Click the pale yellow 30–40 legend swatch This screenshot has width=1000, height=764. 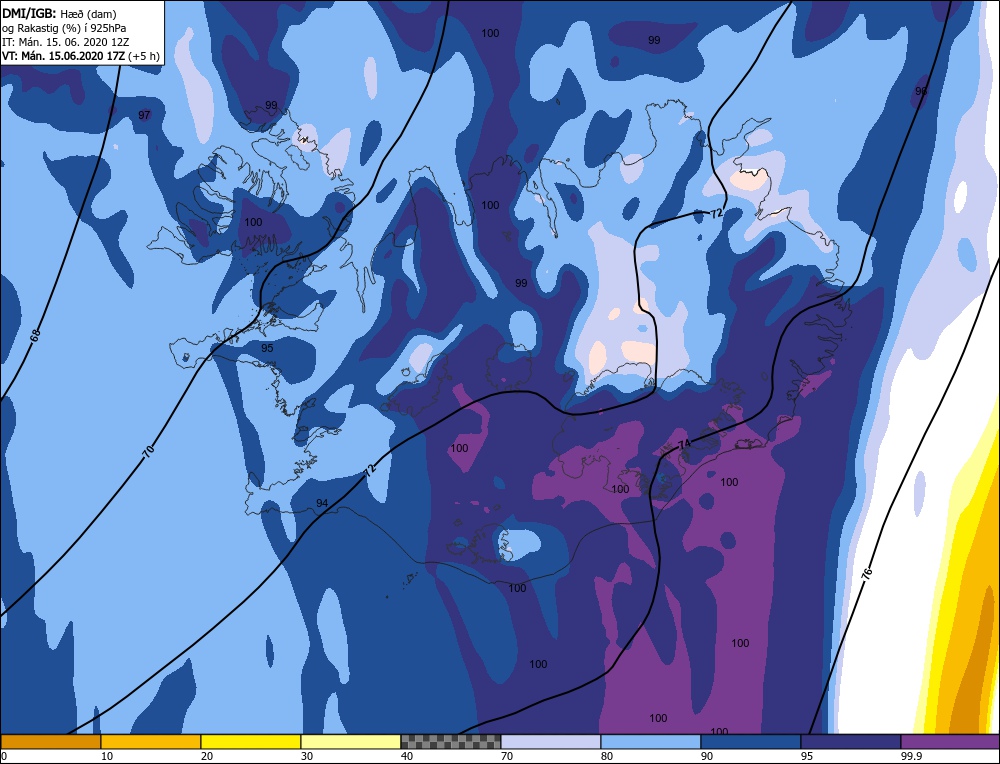(x=351, y=742)
